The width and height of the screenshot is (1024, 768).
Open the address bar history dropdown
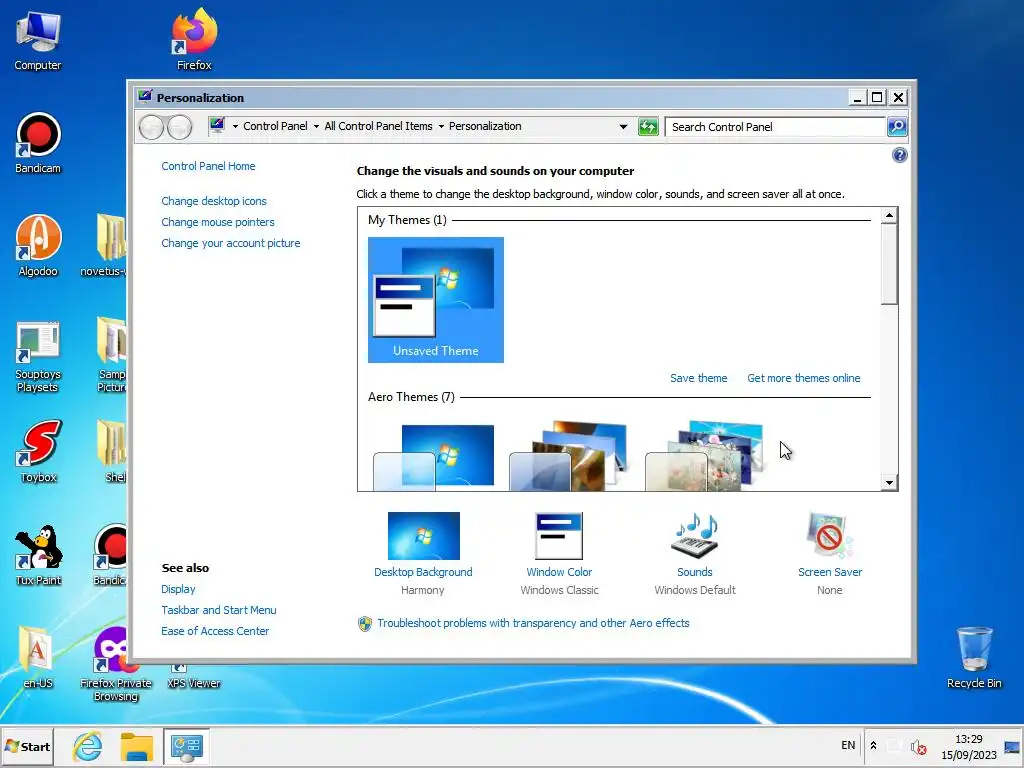623,127
